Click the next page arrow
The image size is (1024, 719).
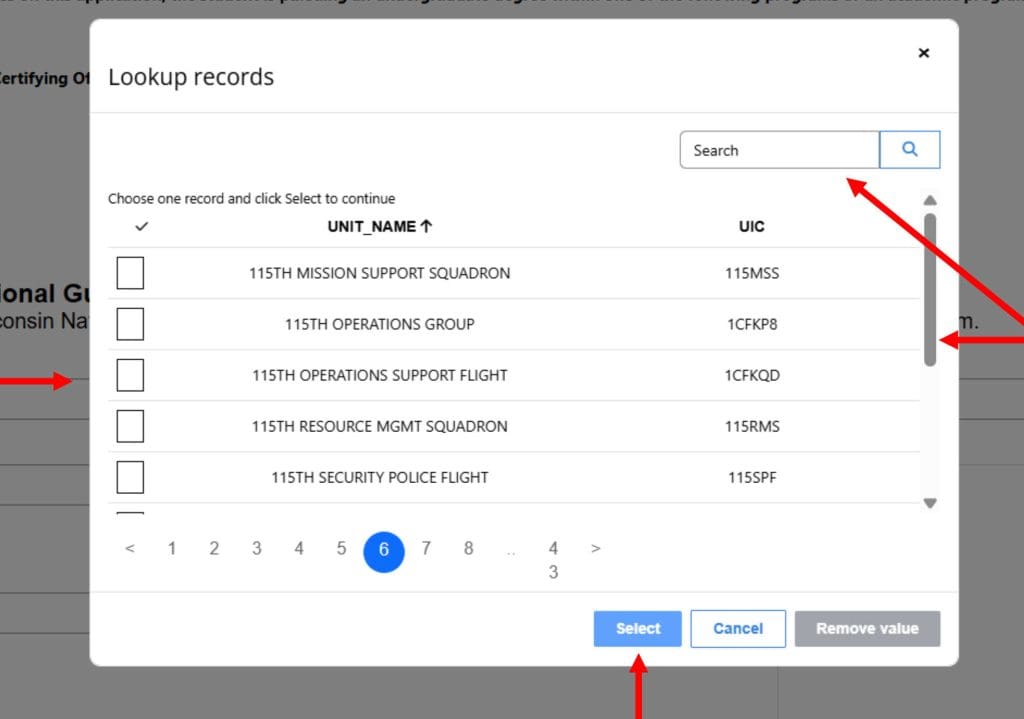pos(595,548)
